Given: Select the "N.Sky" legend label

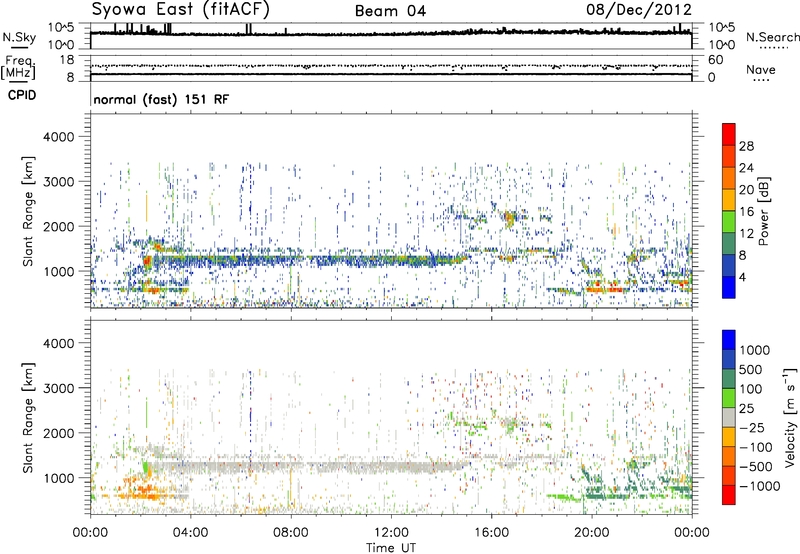Looking at the screenshot, I should (19, 37).
